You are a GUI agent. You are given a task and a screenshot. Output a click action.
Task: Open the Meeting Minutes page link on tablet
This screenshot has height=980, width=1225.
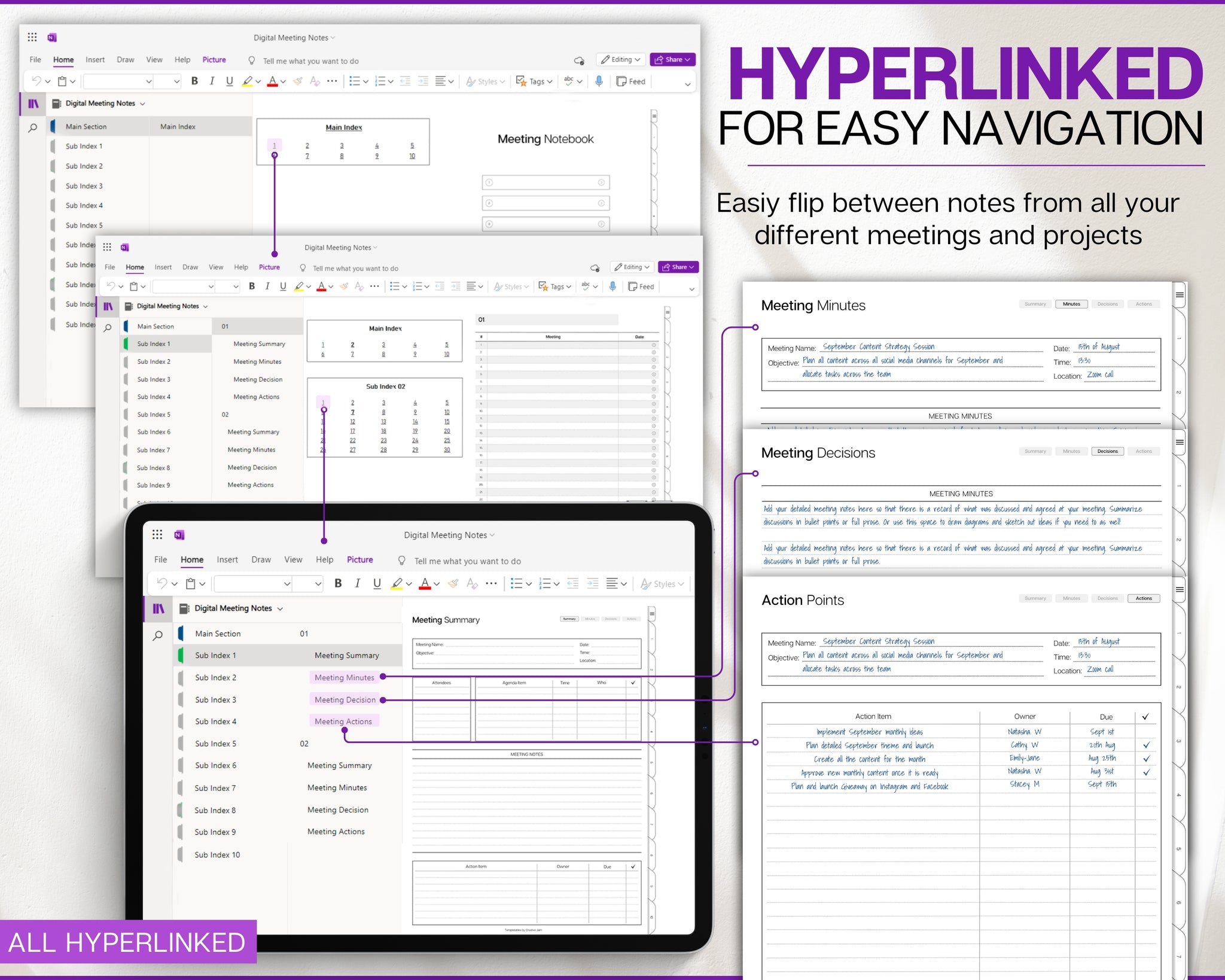(x=345, y=677)
